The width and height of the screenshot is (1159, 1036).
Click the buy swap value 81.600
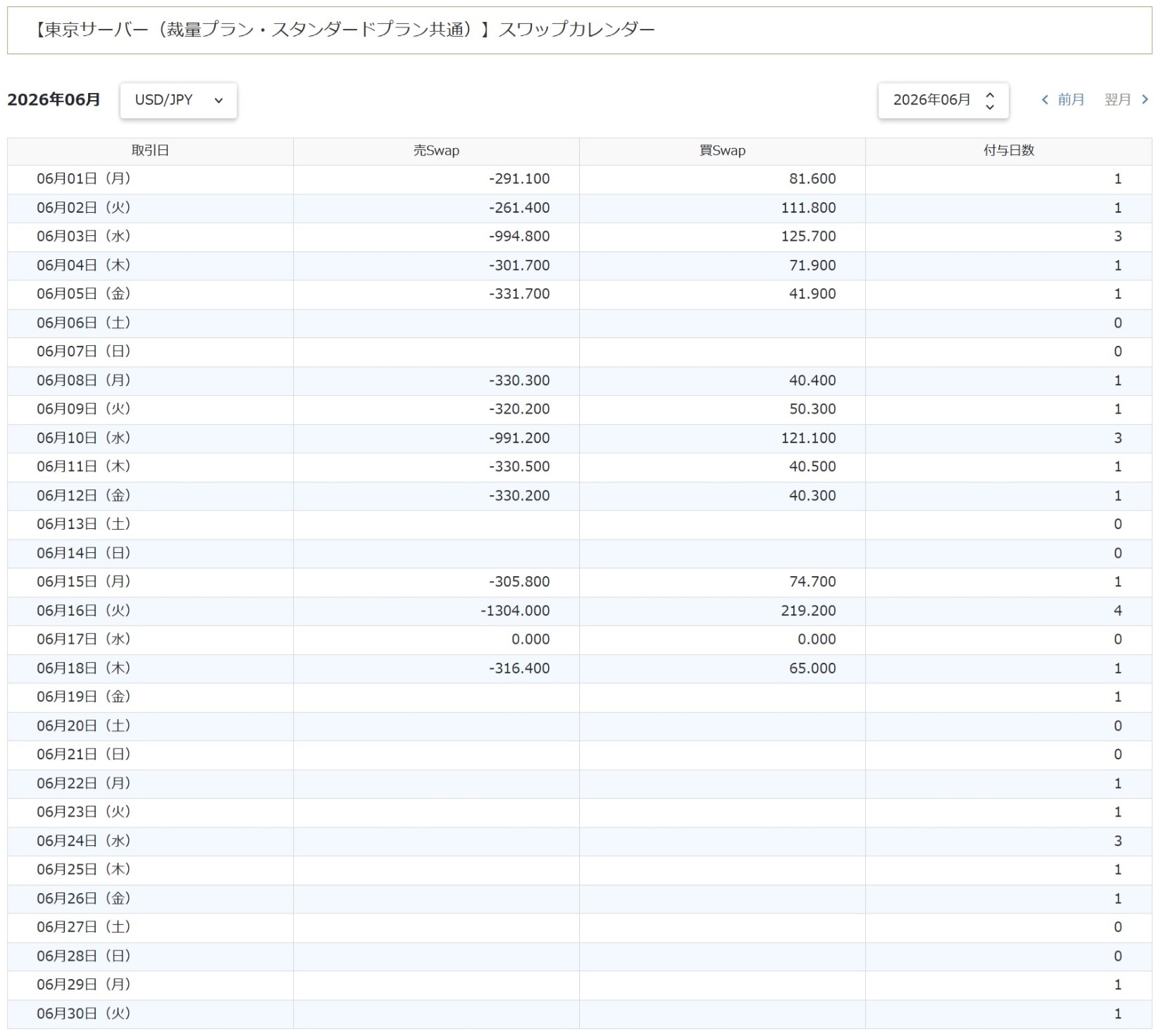812,179
